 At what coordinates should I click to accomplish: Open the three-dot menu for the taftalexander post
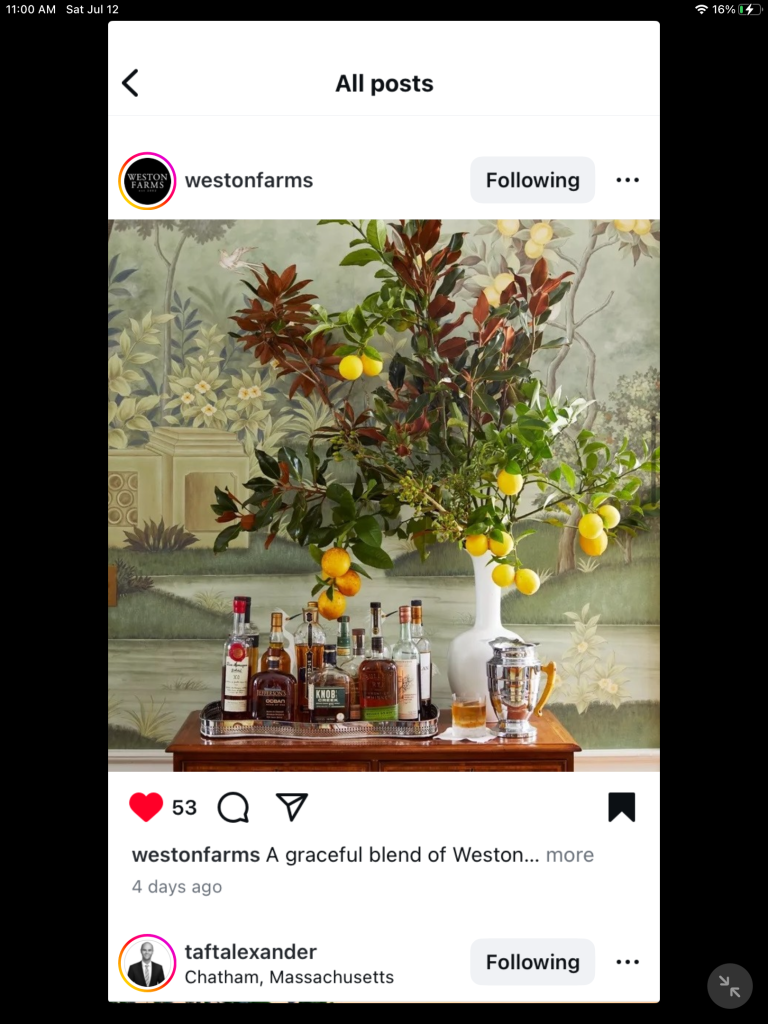point(628,962)
